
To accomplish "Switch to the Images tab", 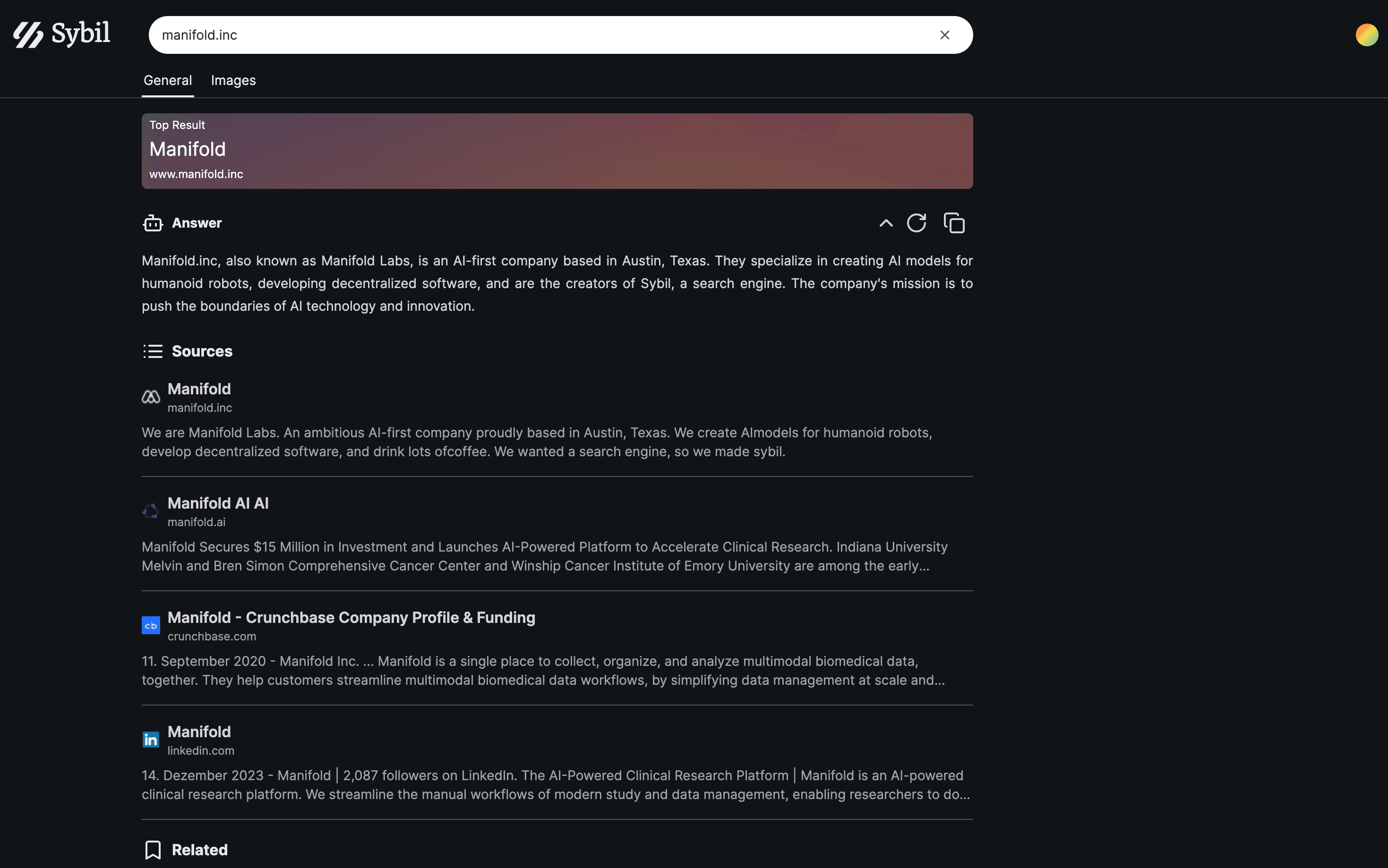I will point(233,80).
